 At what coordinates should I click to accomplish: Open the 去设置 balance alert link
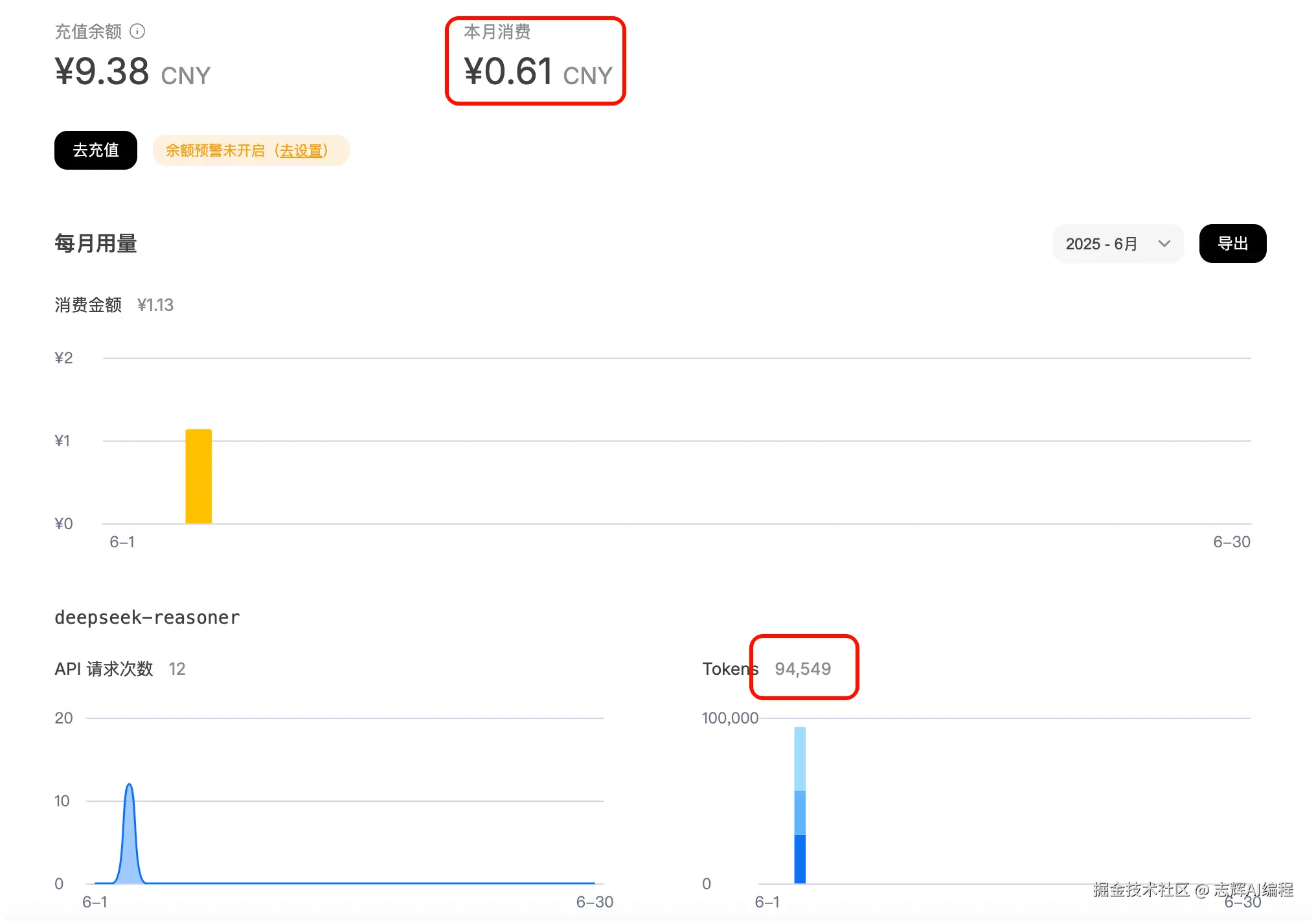point(301,151)
